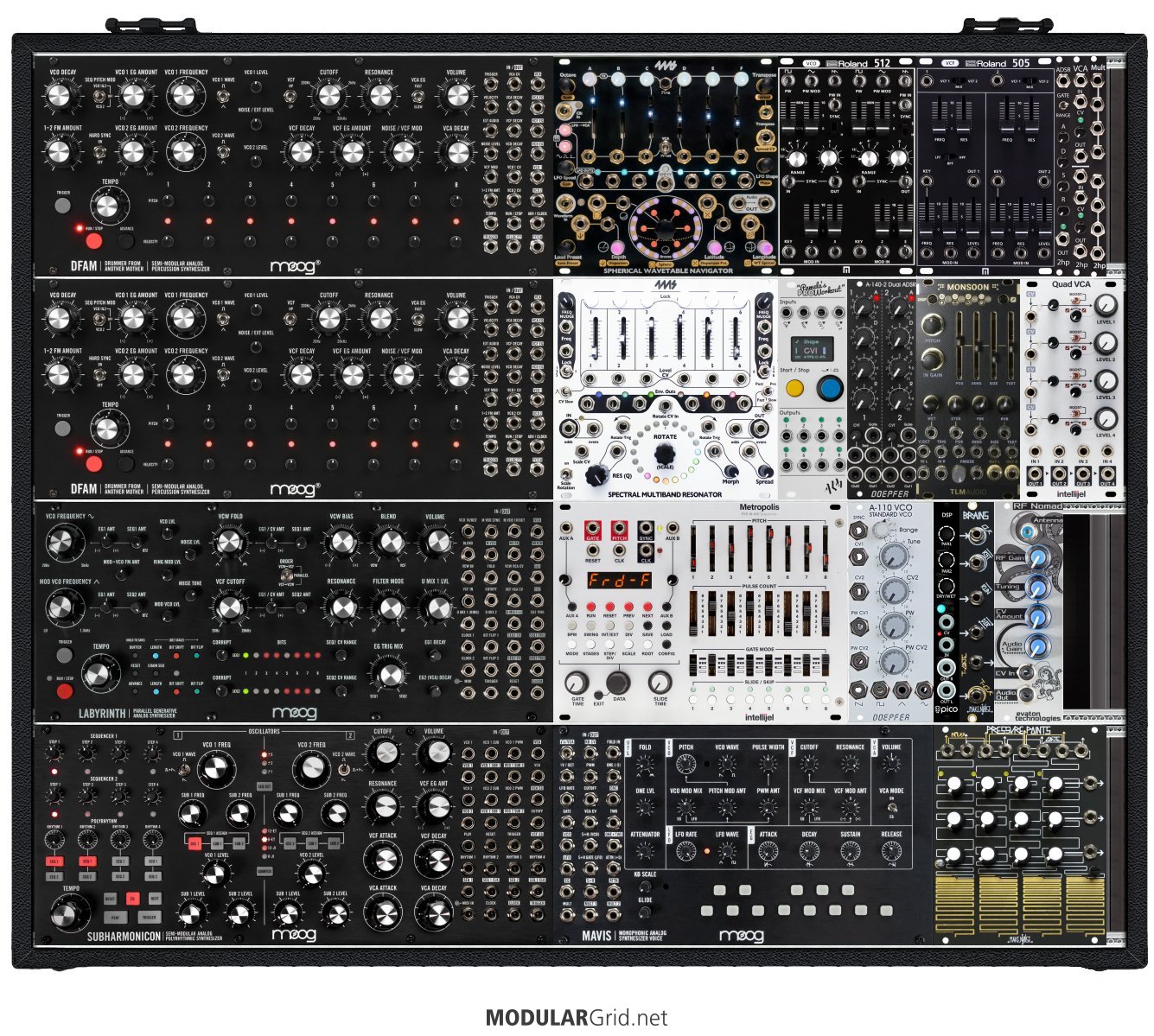Click the yellow Start/Stop button on Pamela's PRO Workout
Screen dimensions: 1154x1036
tap(794, 388)
